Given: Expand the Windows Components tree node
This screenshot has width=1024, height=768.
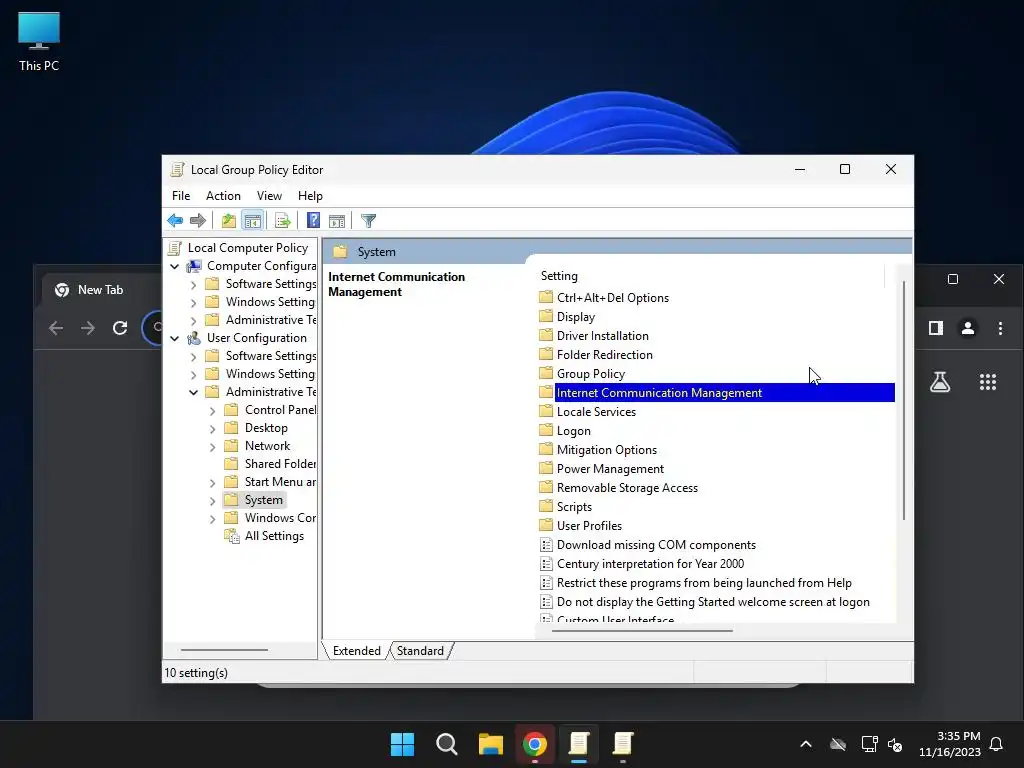Looking at the screenshot, I should point(212,519).
